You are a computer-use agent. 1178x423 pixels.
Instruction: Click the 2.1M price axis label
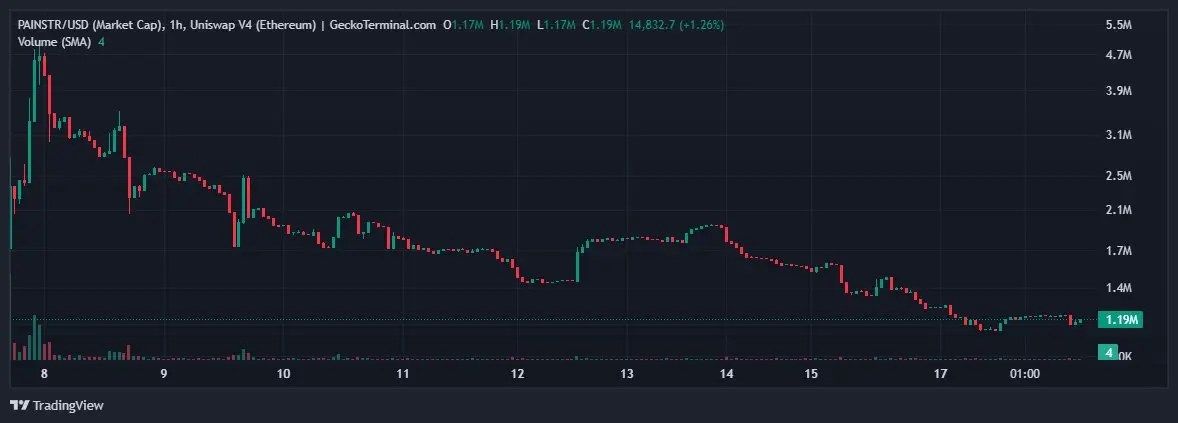(1119, 210)
